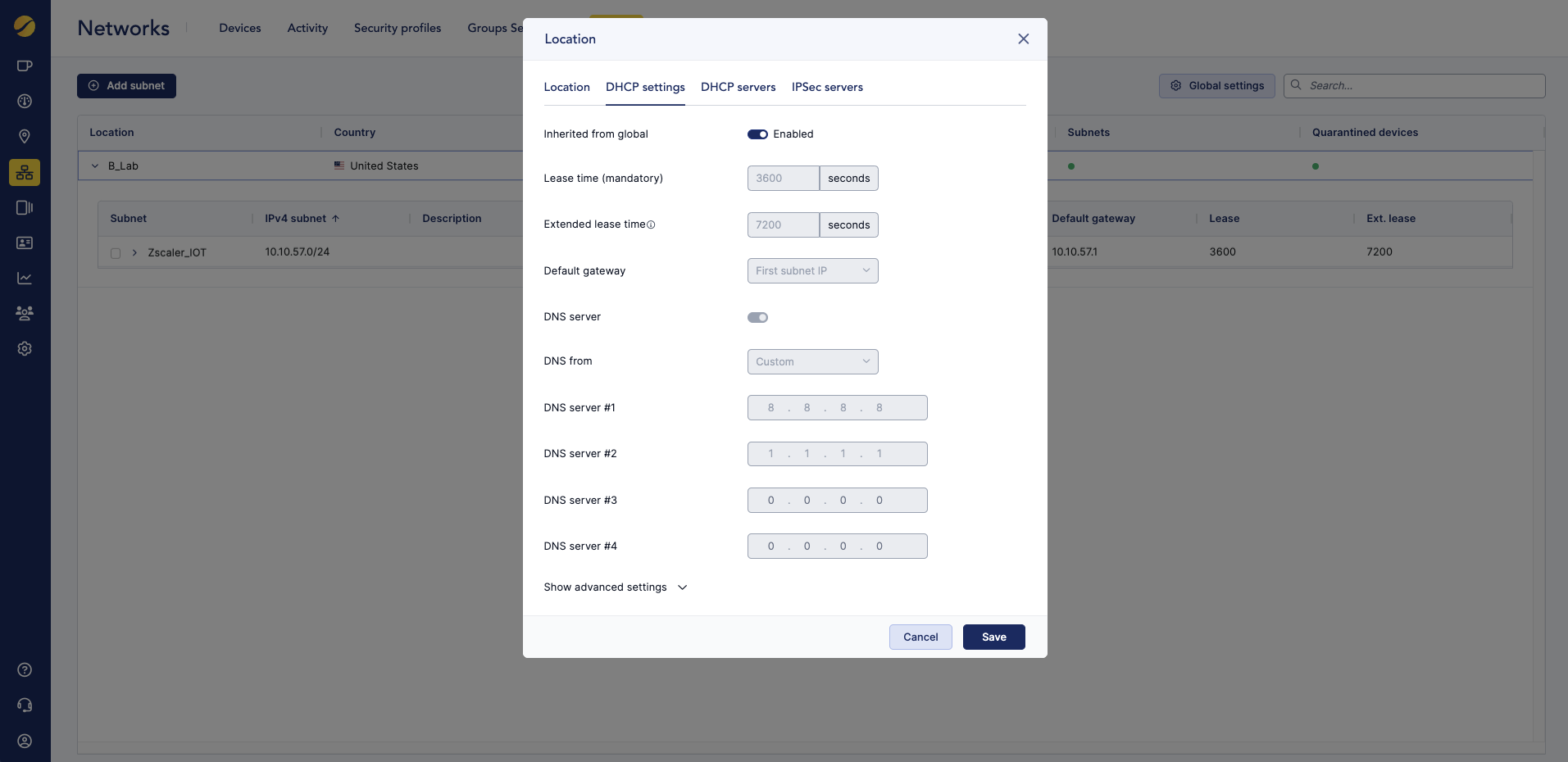This screenshot has height=762, width=1568.
Task: Switch to the DHCP servers tab
Action: click(738, 88)
